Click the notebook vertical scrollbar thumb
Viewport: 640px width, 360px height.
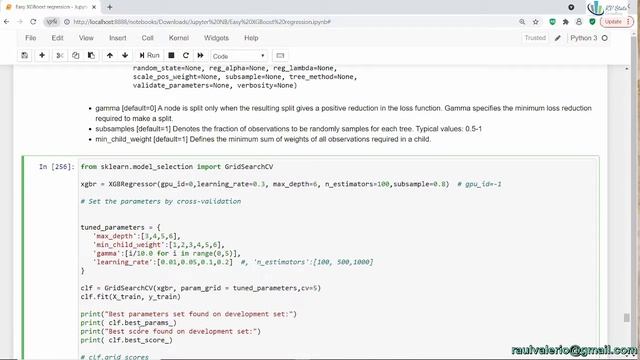point(627,317)
